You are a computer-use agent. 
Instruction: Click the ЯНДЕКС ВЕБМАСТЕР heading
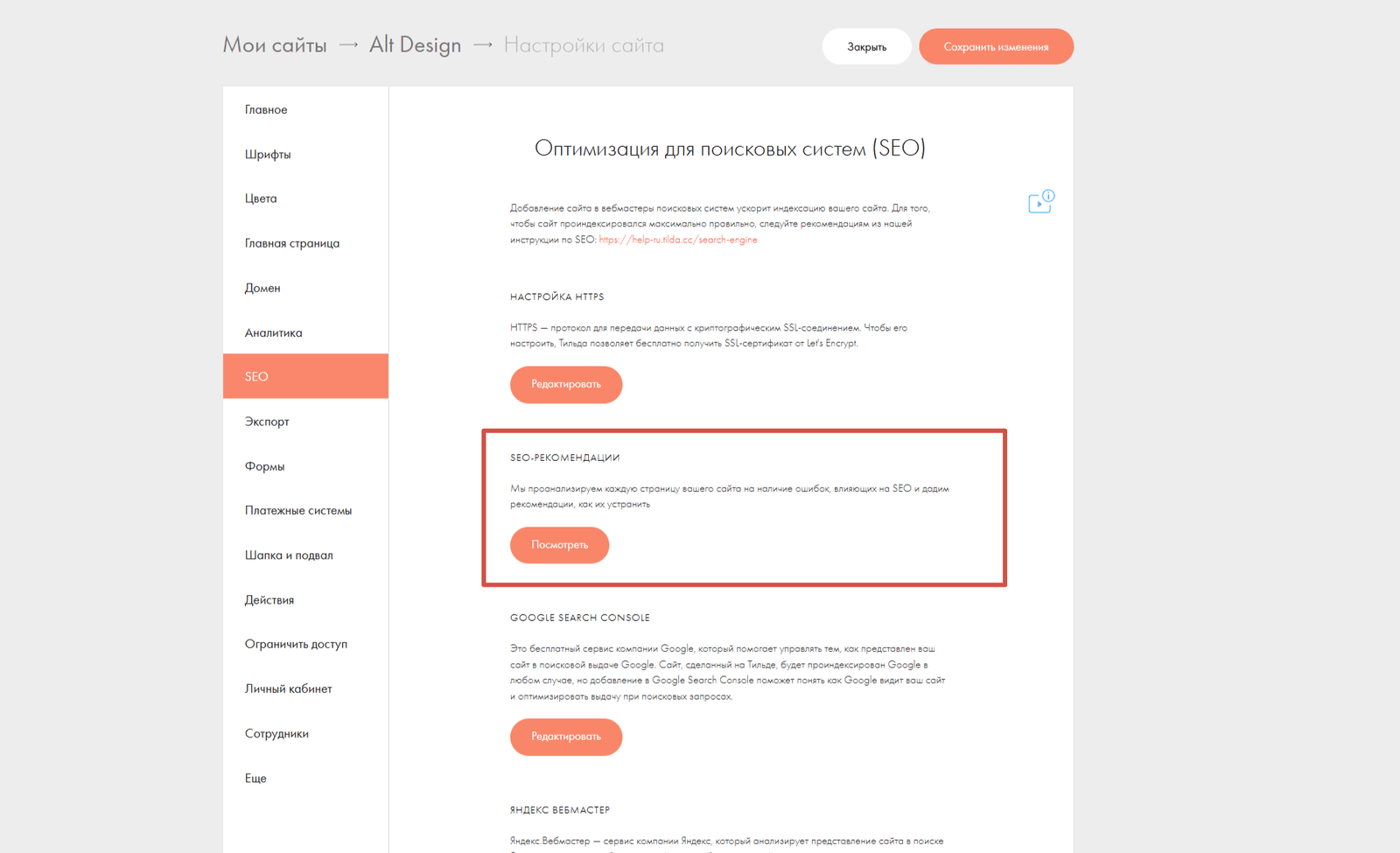click(560, 810)
